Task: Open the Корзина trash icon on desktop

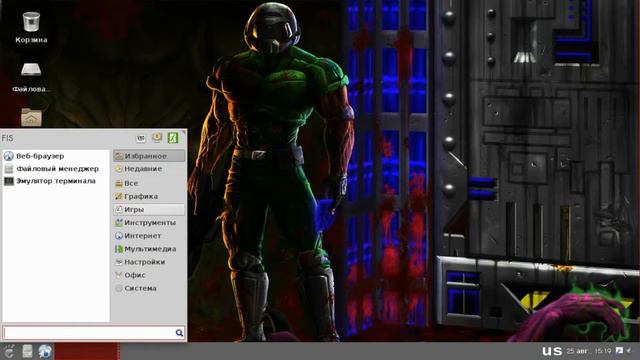Action: tap(31, 27)
